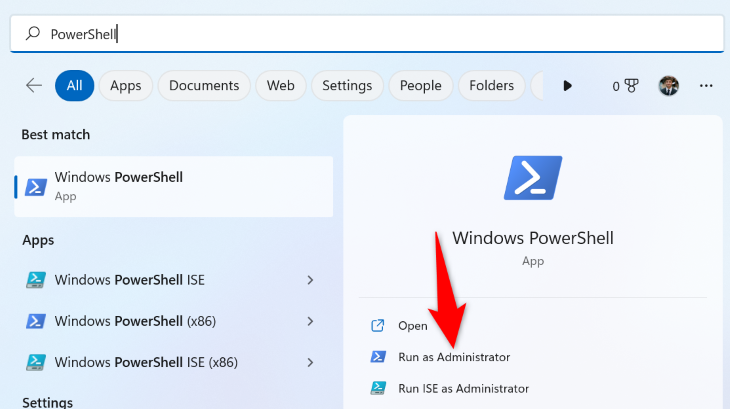This screenshot has width=730, height=409.
Task: Click Open in the PowerShell details pane
Action: [412, 325]
